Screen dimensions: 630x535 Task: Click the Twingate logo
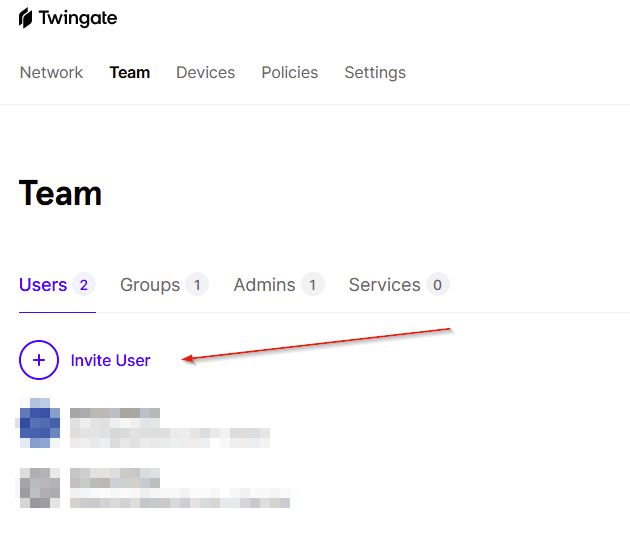click(68, 18)
